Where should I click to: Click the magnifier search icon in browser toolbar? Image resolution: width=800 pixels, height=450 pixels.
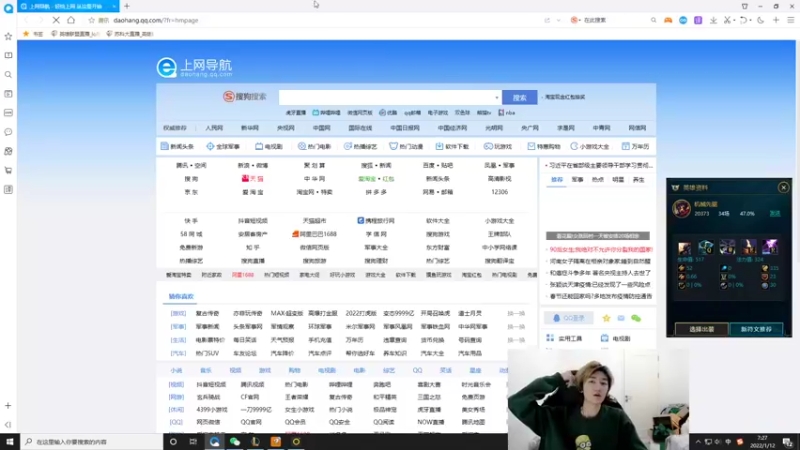[653, 20]
